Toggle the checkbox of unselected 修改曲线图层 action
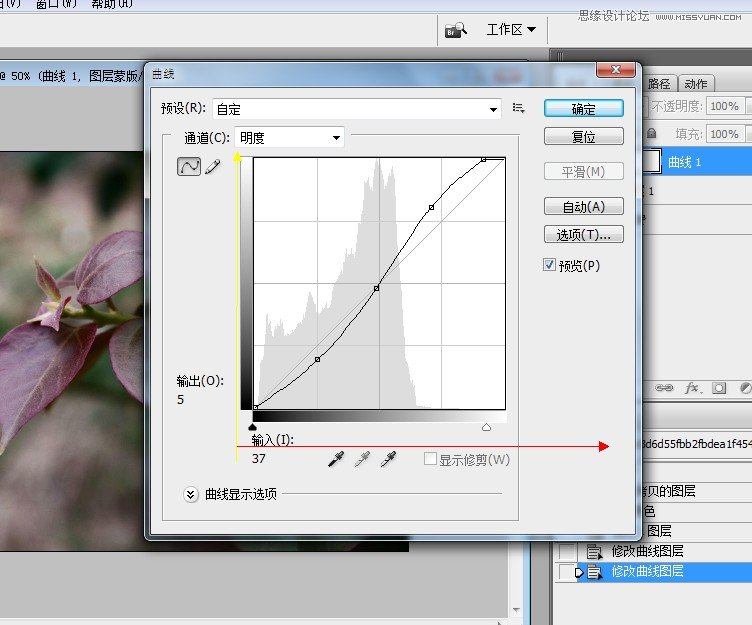Image resolution: width=752 pixels, height=625 pixels. (x=566, y=552)
